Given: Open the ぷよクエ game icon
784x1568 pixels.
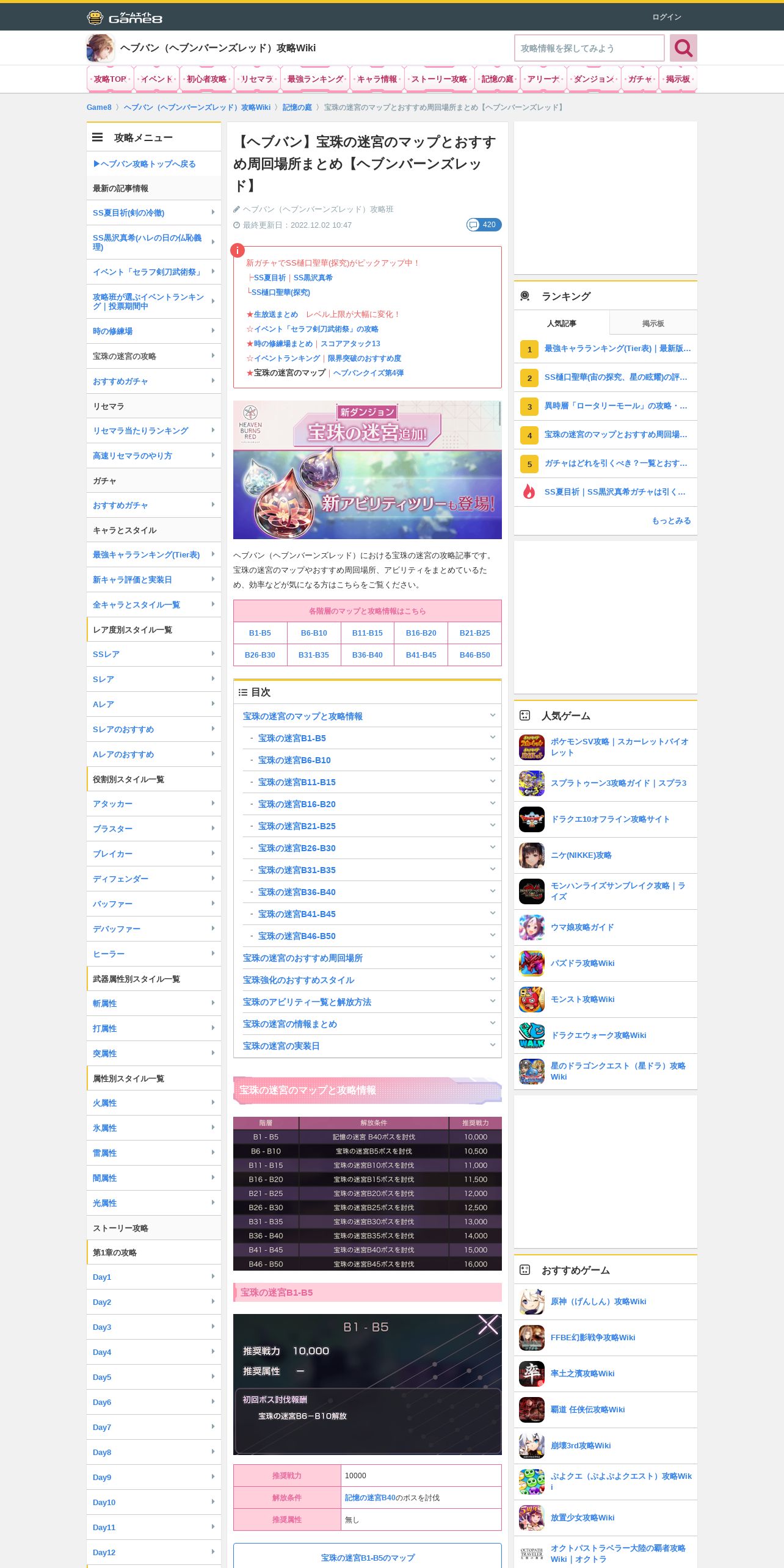Looking at the screenshot, I should pyautogui.click(x=532, y=1482).
